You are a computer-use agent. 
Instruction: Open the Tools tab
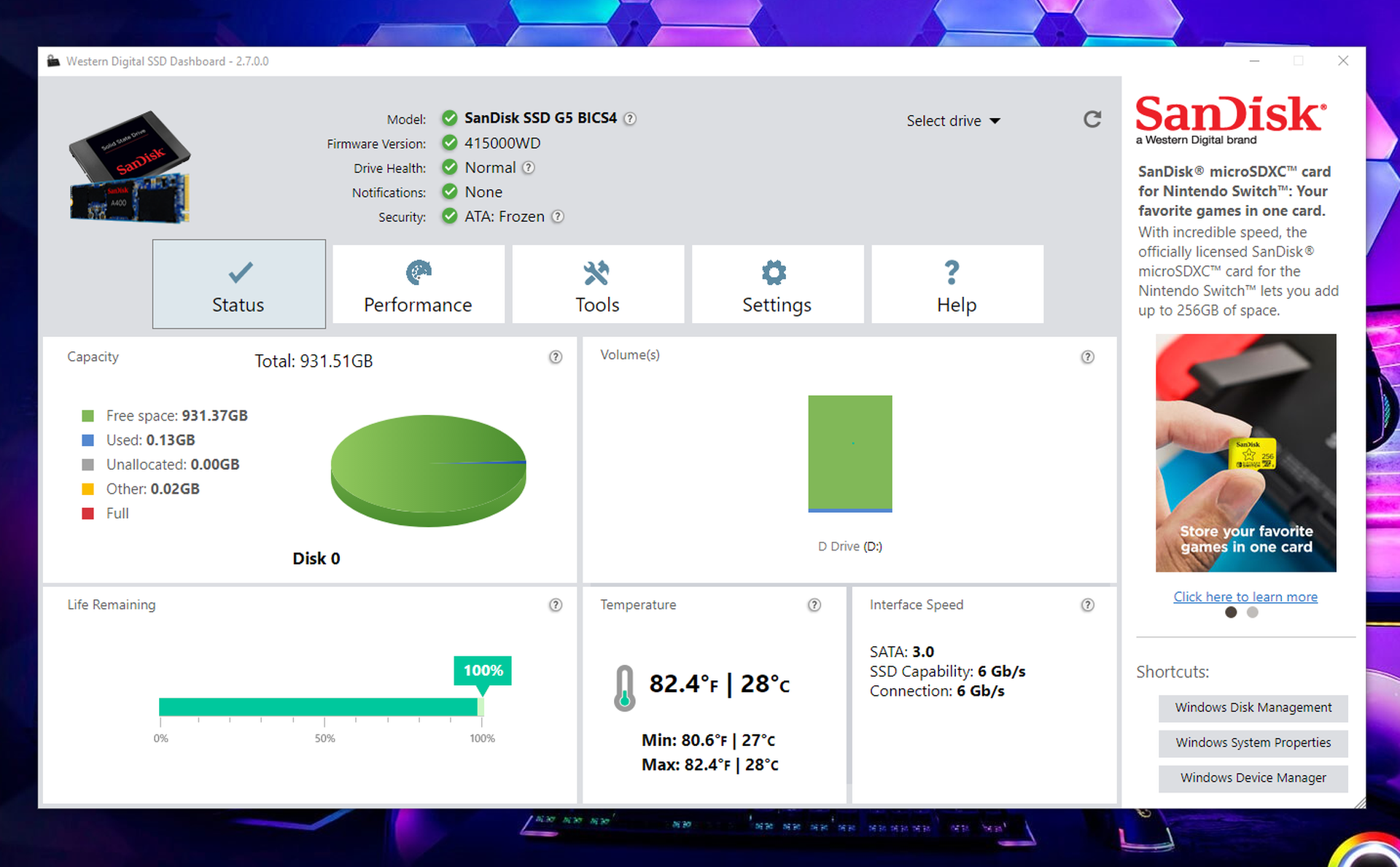597,284
